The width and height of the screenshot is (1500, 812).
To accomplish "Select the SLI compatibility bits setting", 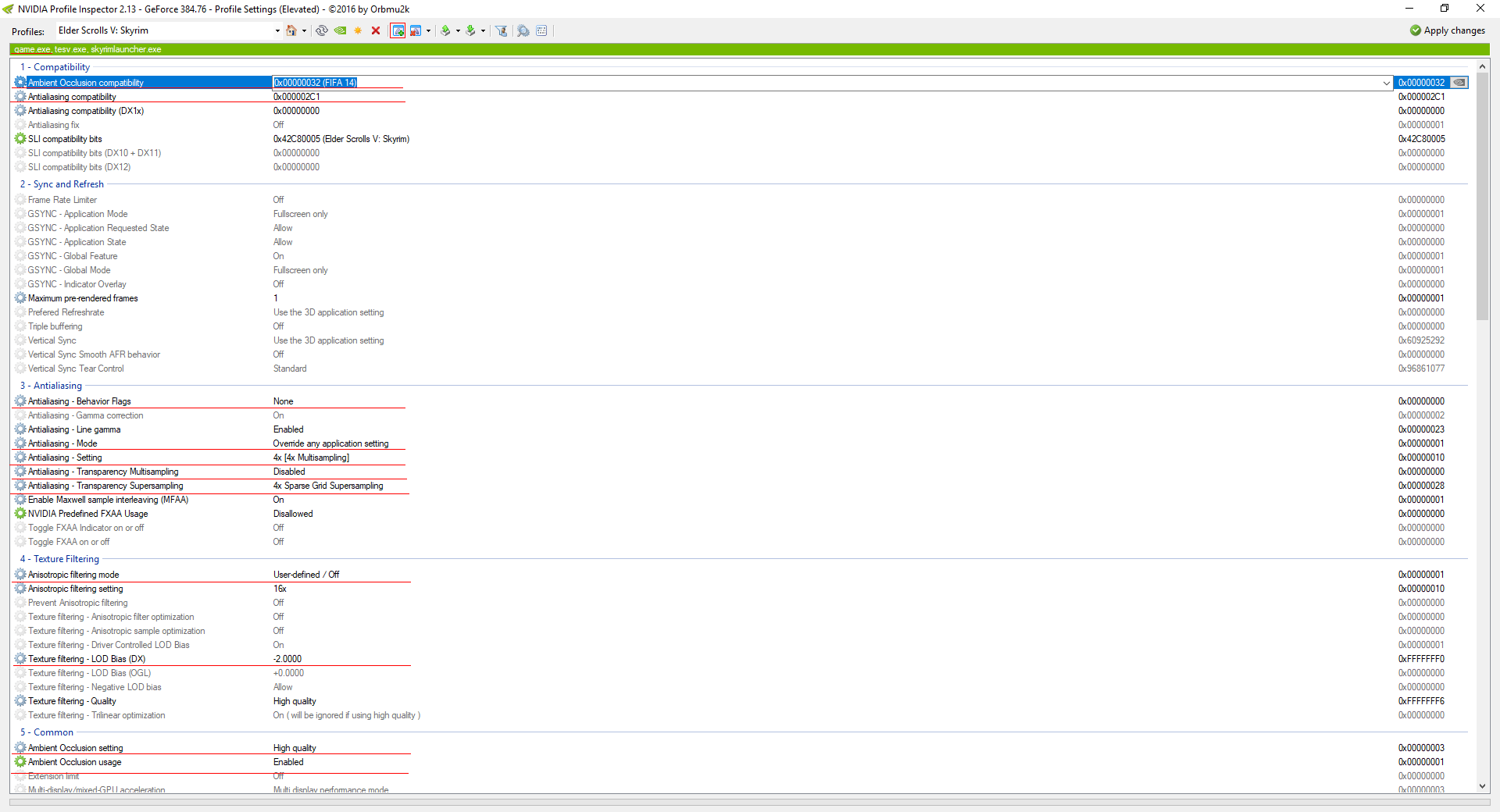I will tap(741, 139).
